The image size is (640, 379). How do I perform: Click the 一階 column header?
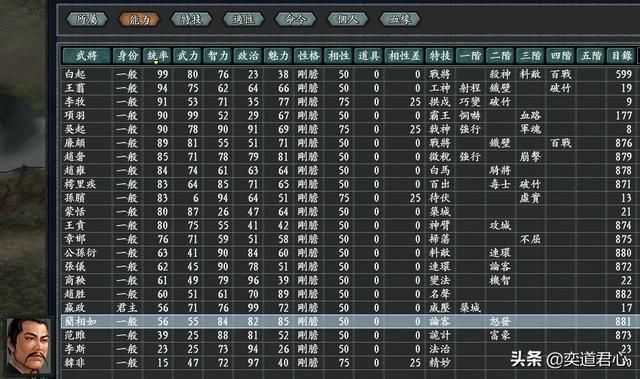click(x=470, y=55)
